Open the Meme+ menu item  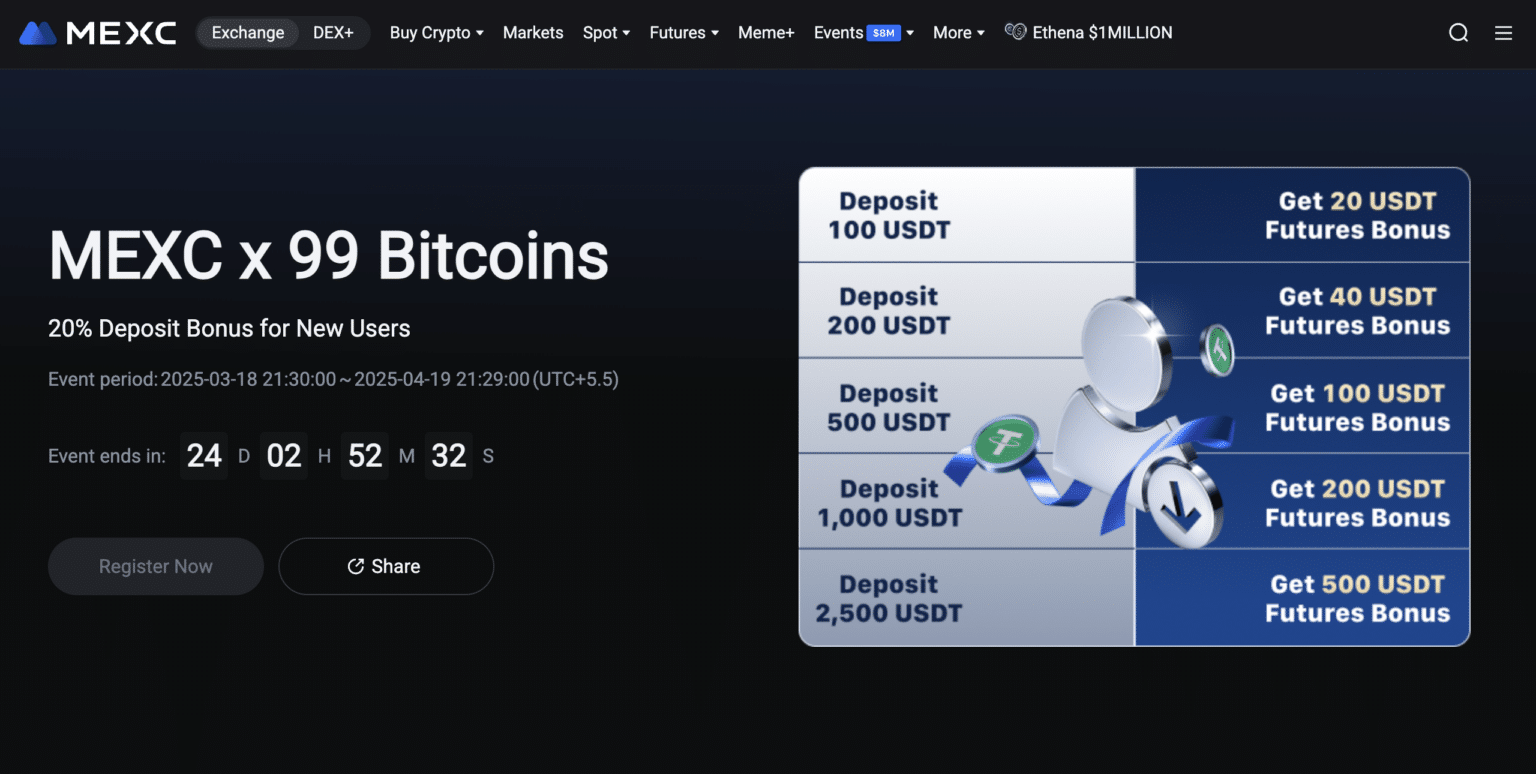point(766,33)
